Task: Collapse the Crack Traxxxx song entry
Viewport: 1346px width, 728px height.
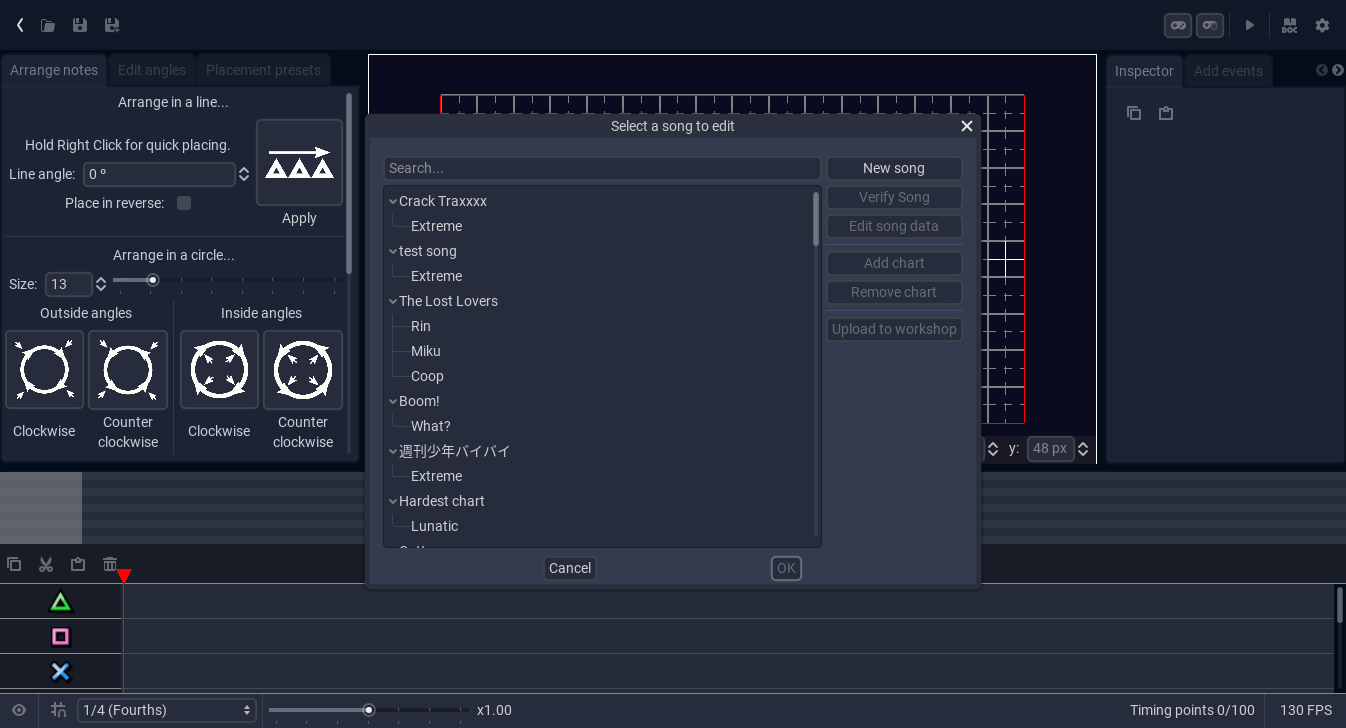Action: [x=393, y=201]
